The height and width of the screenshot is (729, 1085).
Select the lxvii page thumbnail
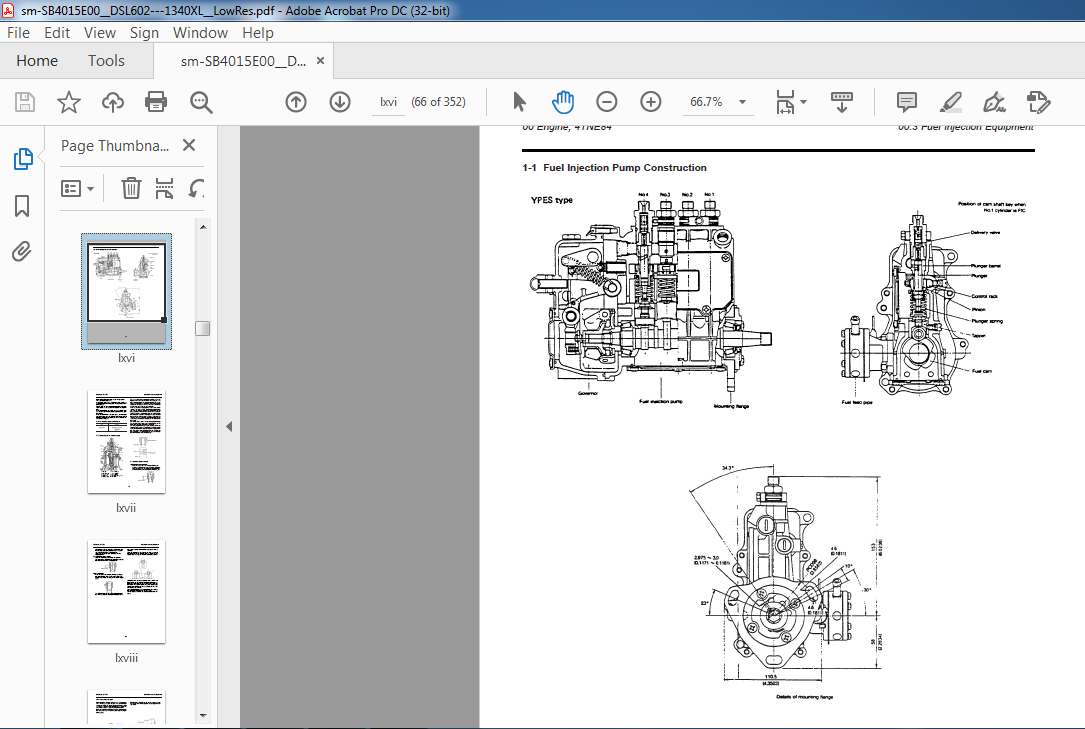pyautogui.click(x=126, y=441)
